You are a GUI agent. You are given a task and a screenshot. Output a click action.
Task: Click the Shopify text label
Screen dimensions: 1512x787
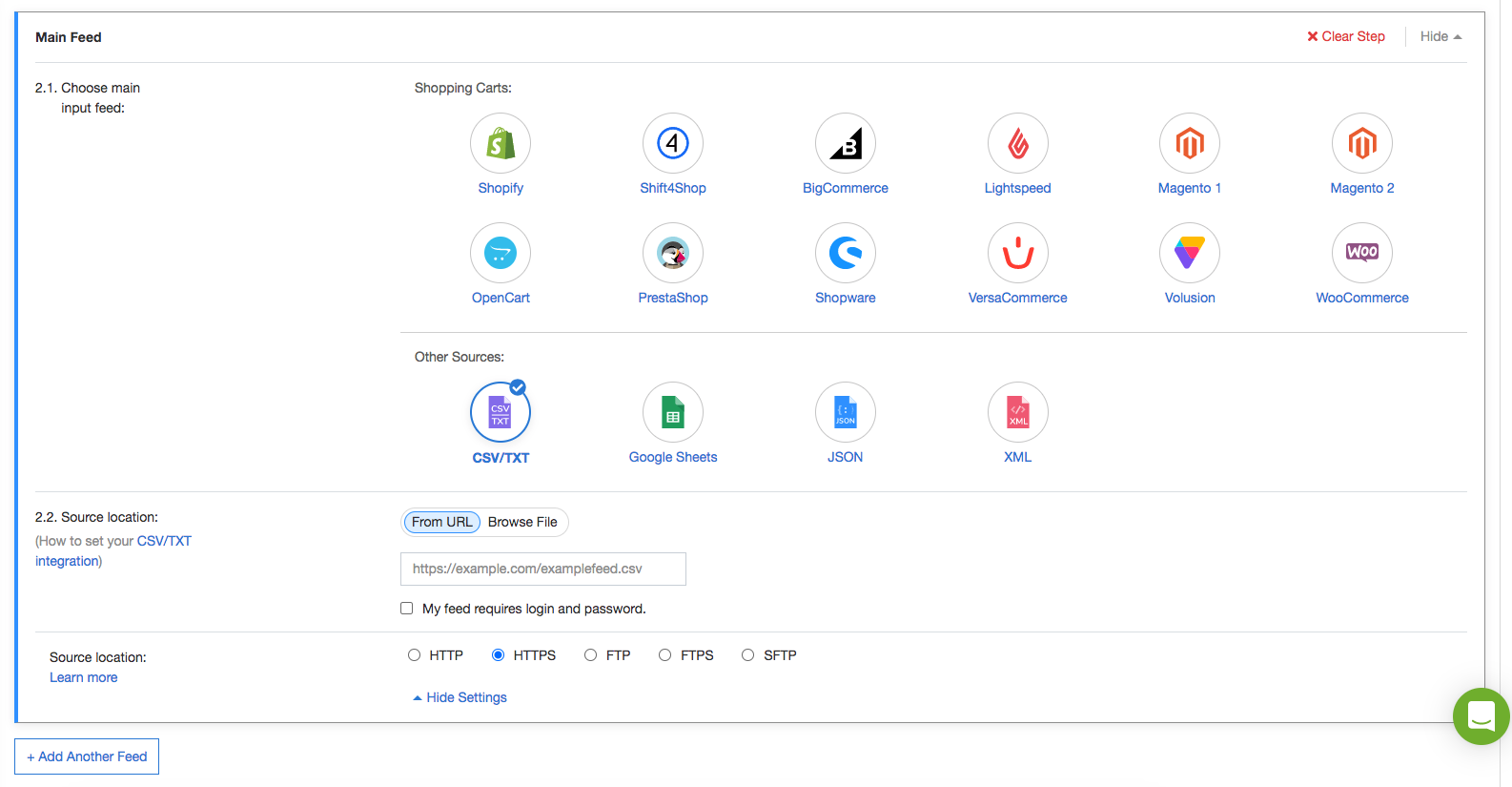click(501, 188)
